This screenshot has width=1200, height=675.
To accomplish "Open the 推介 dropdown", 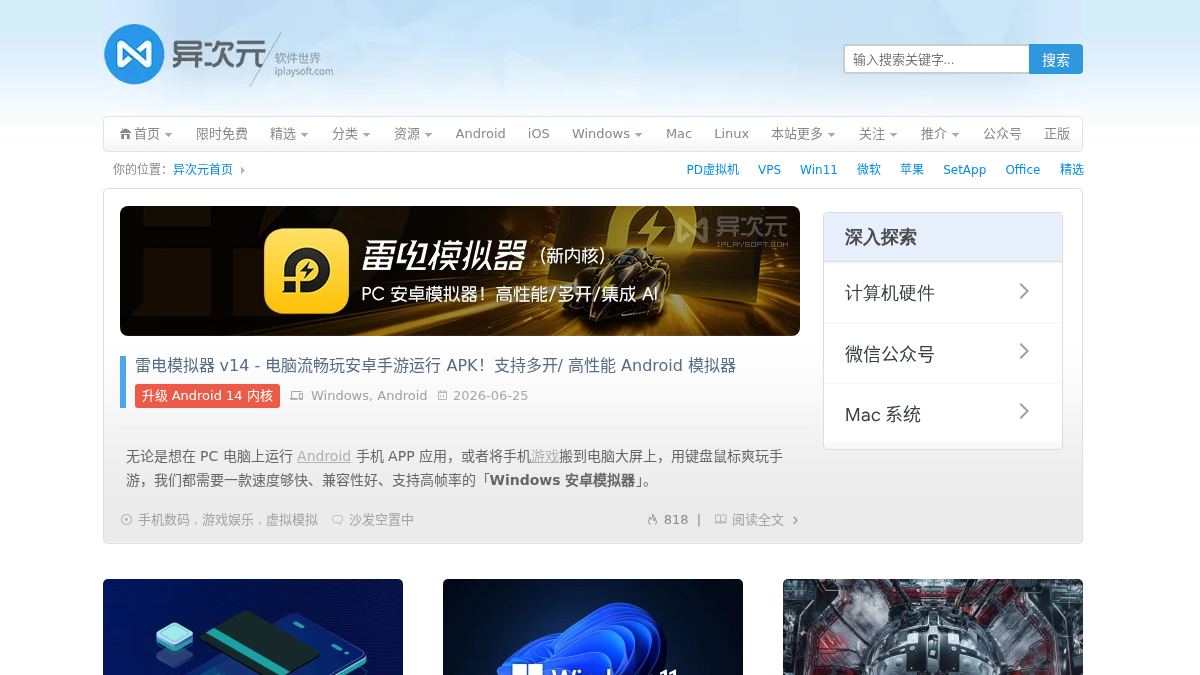I will [940, 134].
